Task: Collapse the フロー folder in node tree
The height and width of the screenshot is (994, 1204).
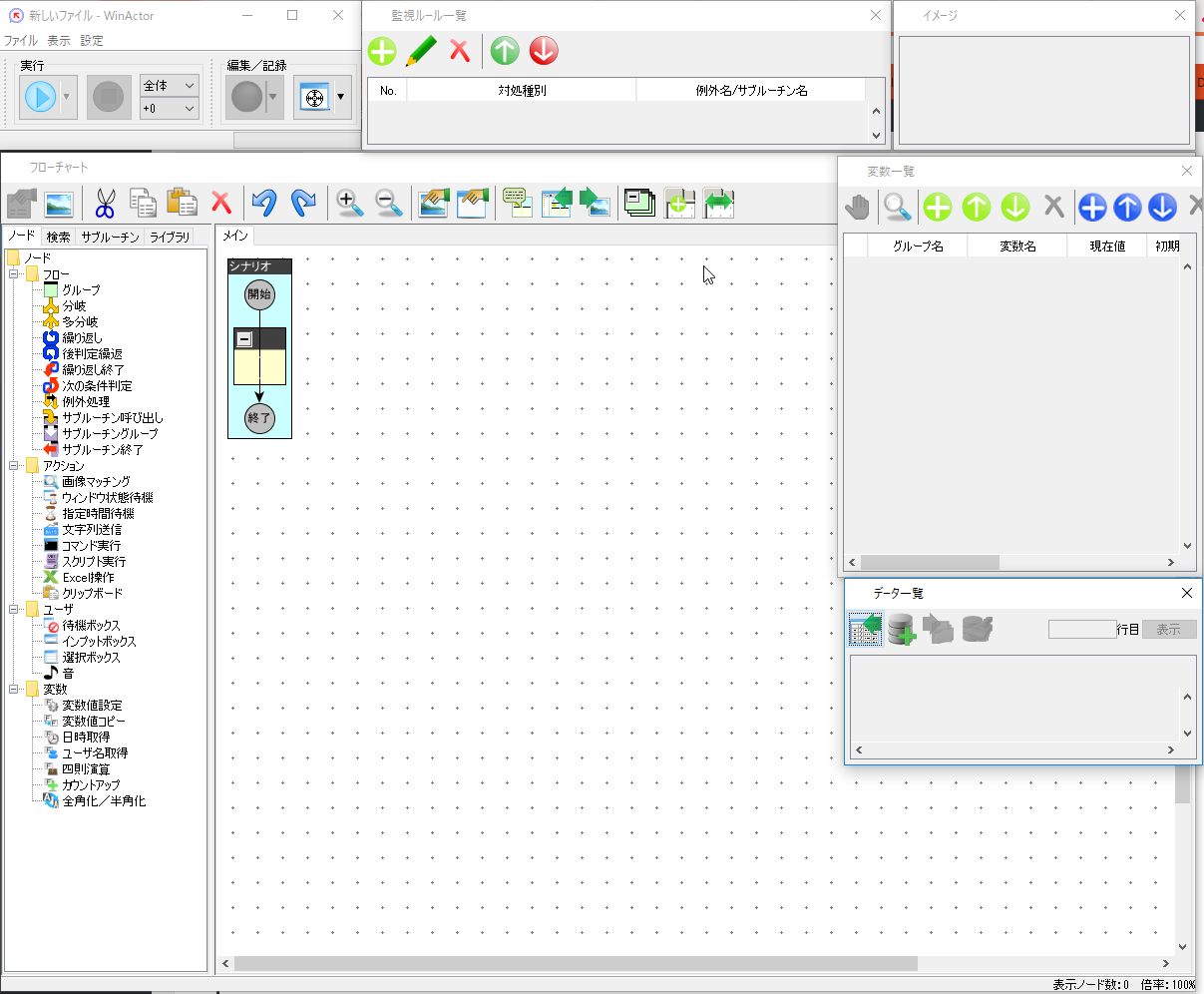Action: [14, 274]
